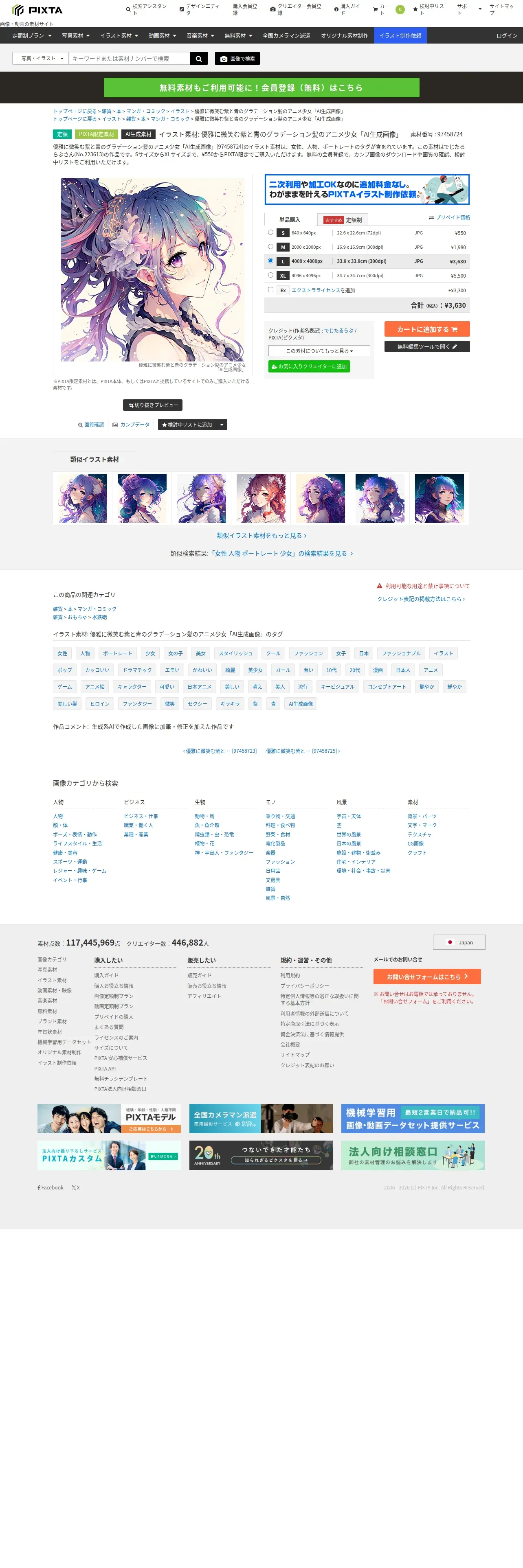This screenshot has height=1568, width=523.
Task: Open クレジット表記の掲載方法はこちら link
Action: coord(421,599)
